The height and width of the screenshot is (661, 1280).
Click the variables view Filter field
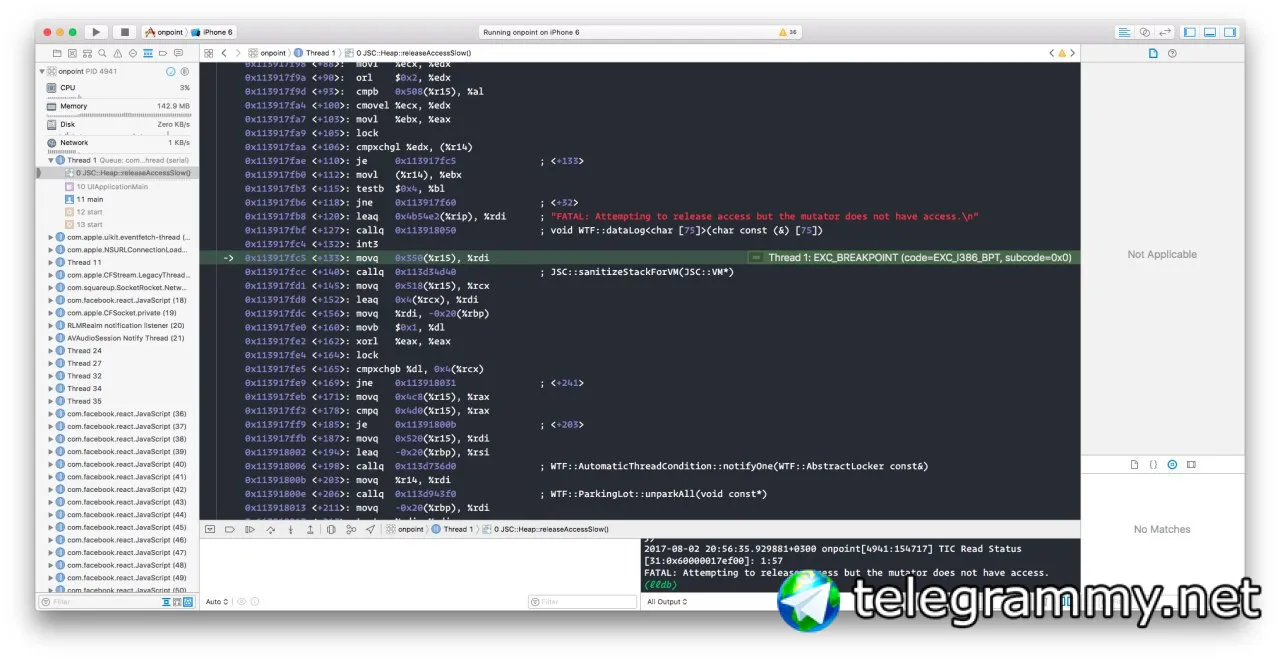click(x=583, y=602)
